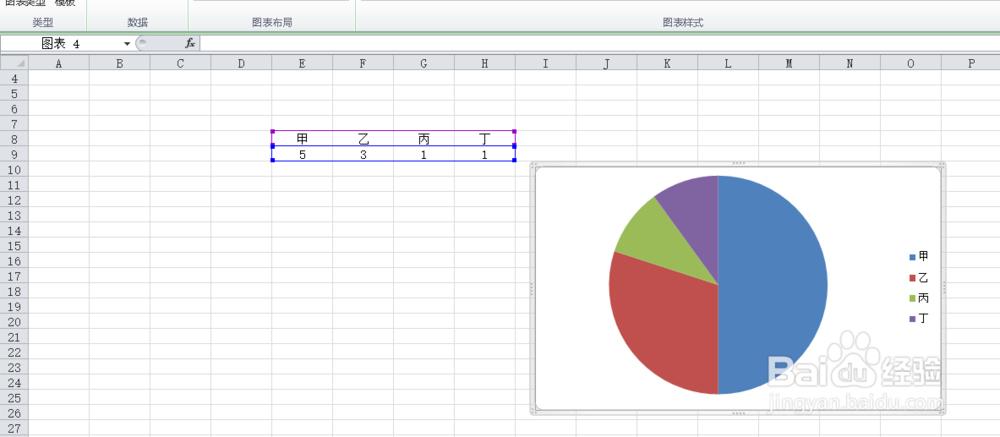Click the red legend color marker for 乙
1000x437 pixels.
[912, 278]
